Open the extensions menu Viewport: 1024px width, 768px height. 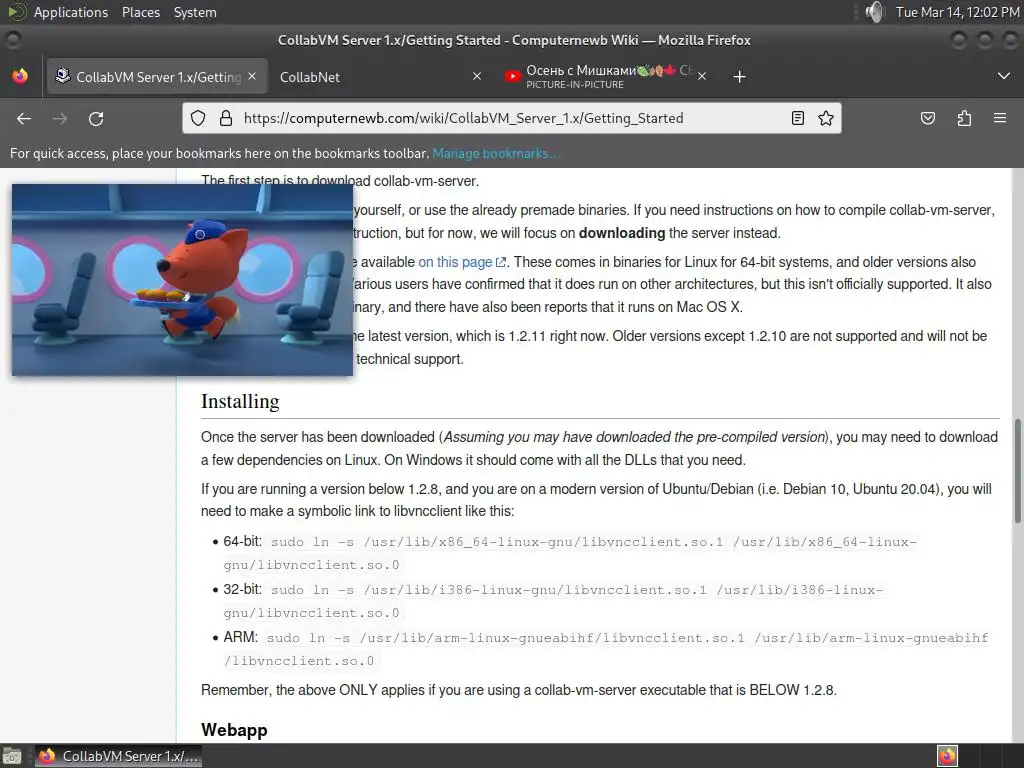[964, 118]
